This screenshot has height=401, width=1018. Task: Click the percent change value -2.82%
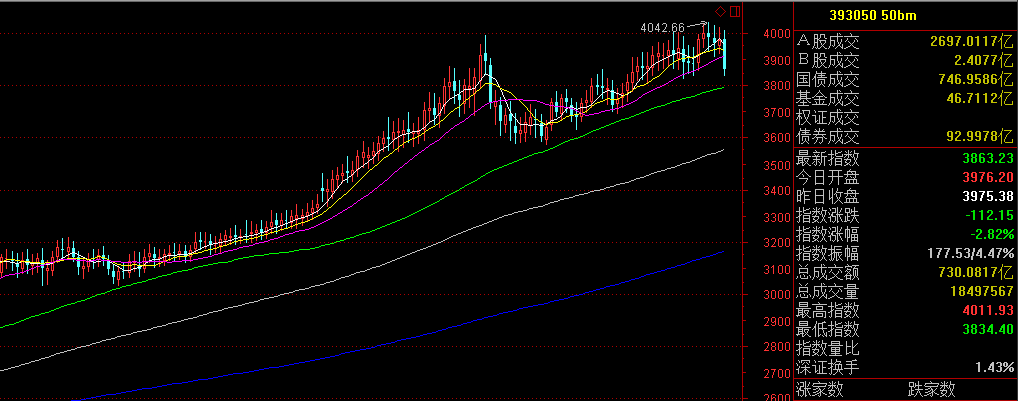pyautogui.click(x=992, y=234)
